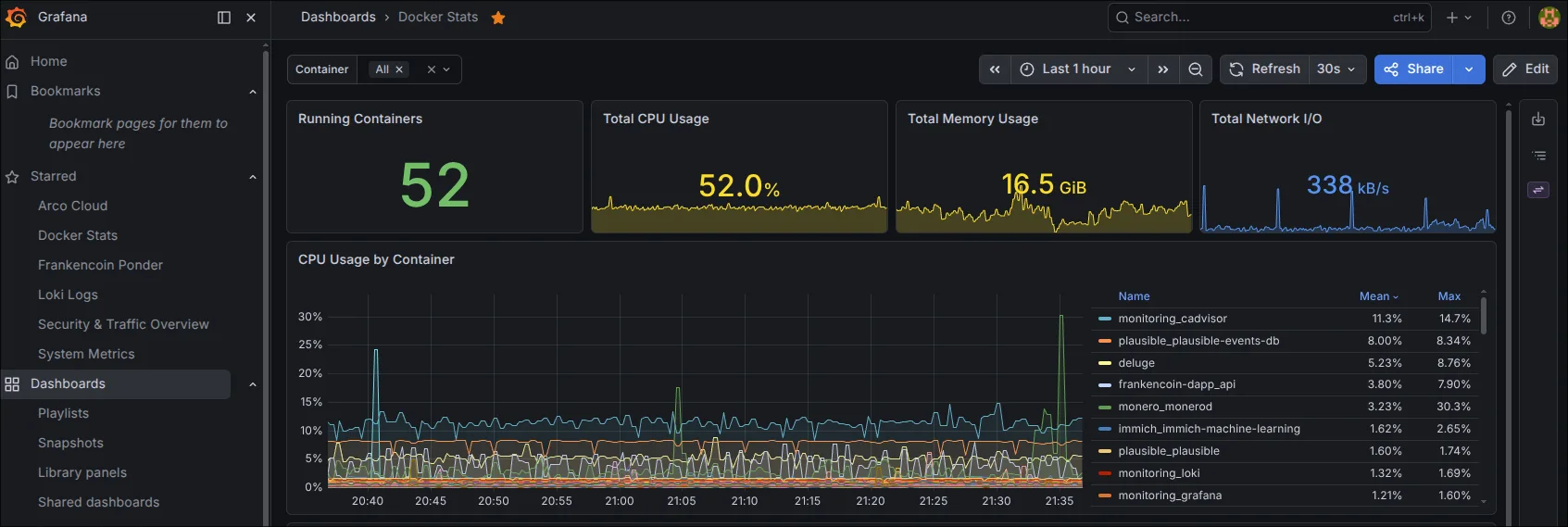
Task: Clear the Container variable selection
Action: pos(431,69)
